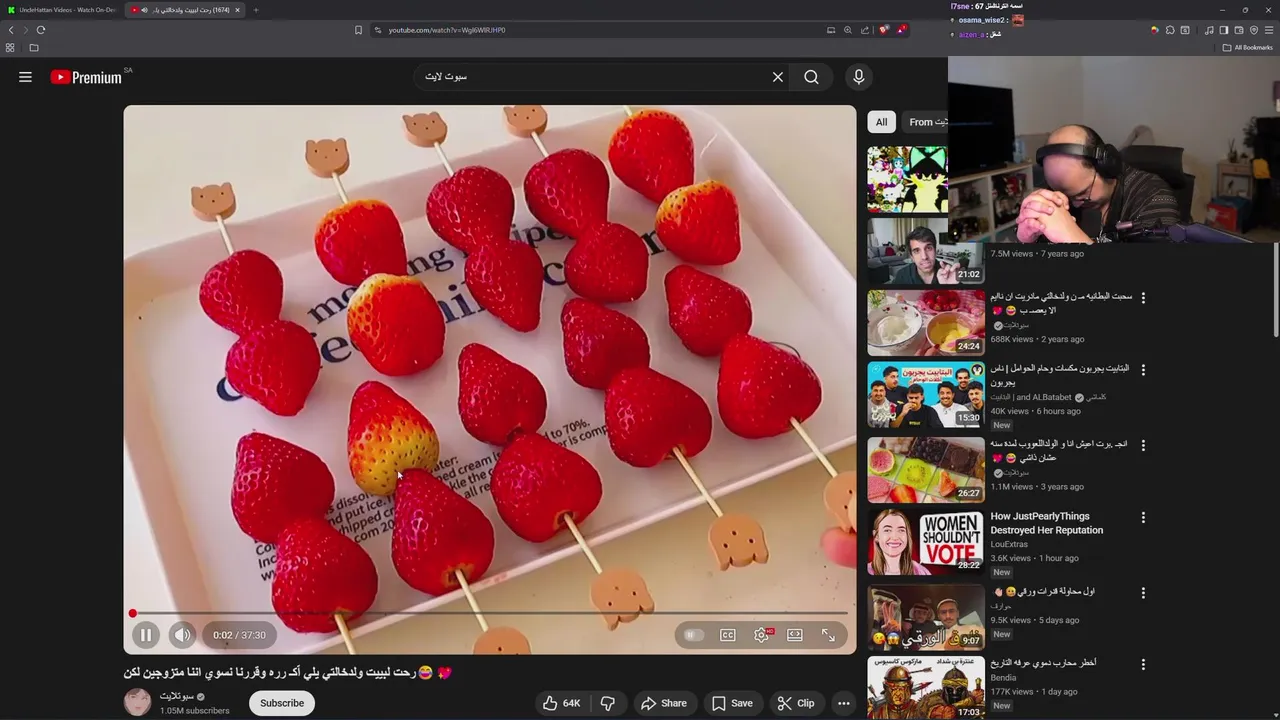Toggle the browser sidebar panel icon

(1224, 31)
